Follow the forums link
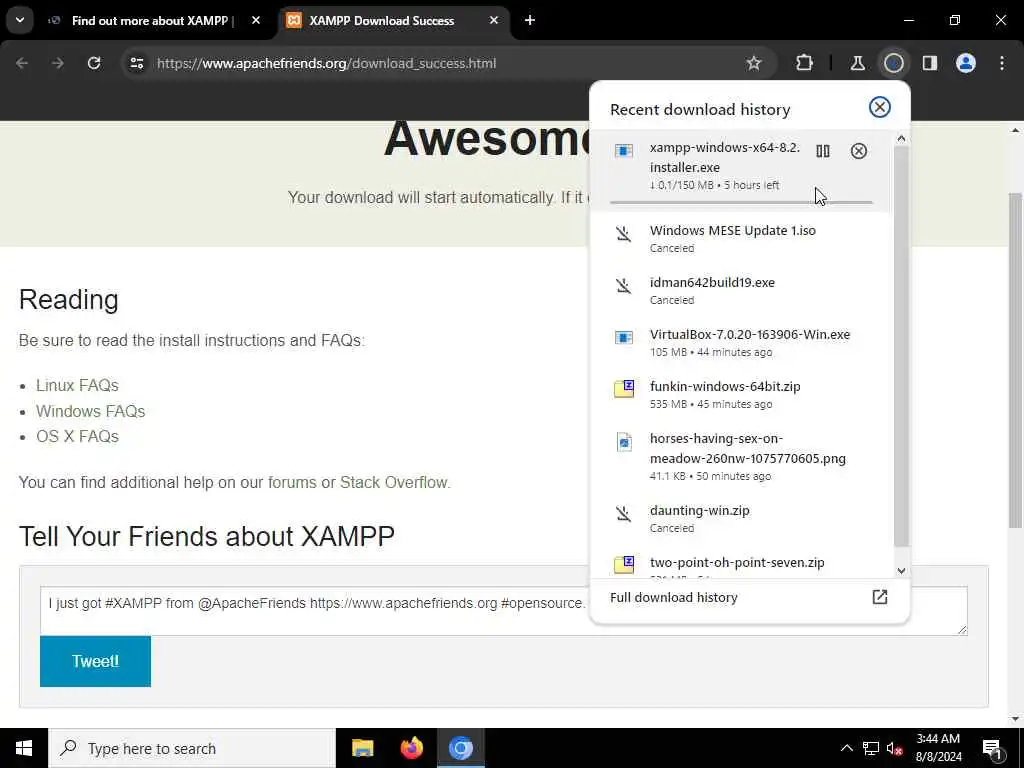 point(292,483)
